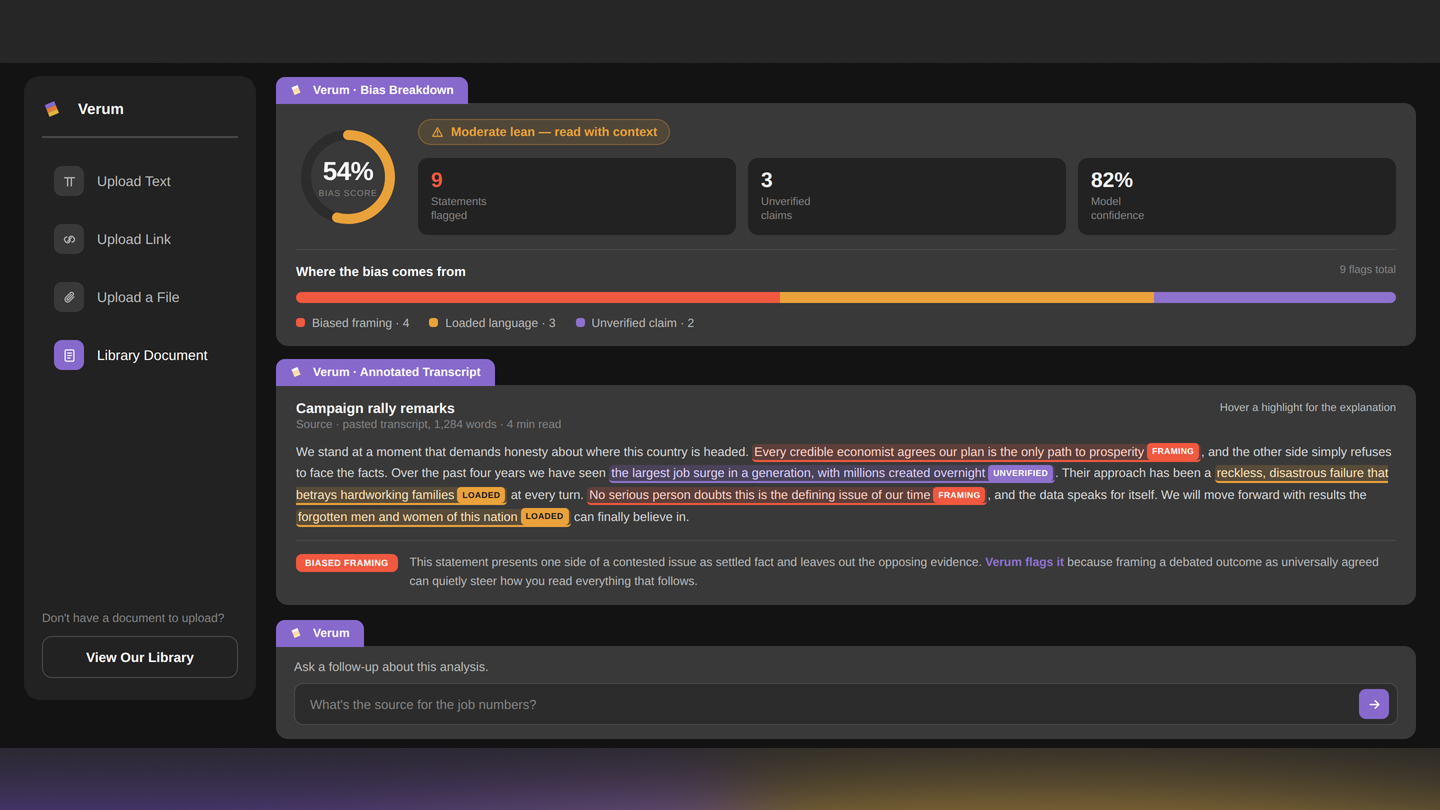Image resolution: width=1440 pixels, height=810 pixels.
Task: Select the Library Document icon
Action: 69,355
